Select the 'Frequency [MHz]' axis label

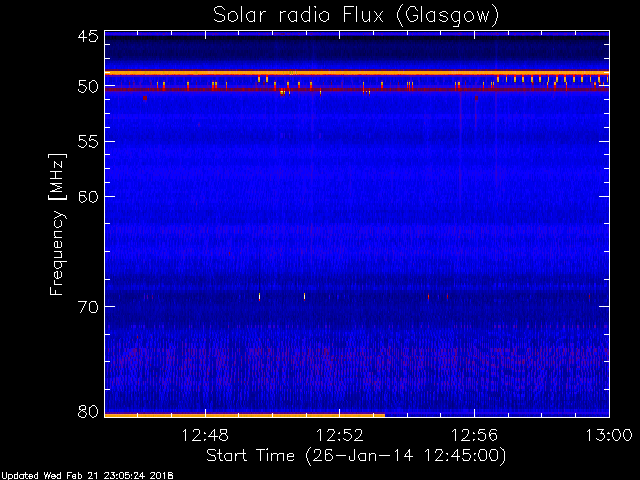58,224
